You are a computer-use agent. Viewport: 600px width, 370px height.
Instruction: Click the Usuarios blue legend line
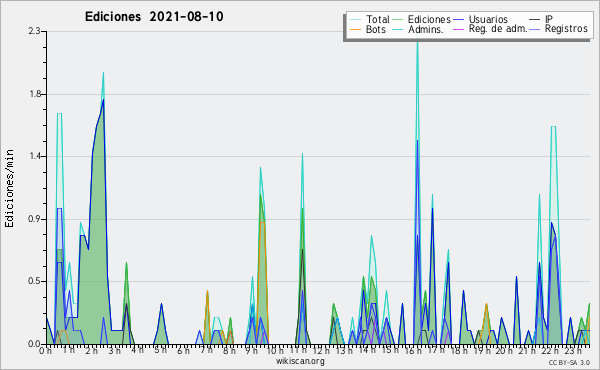point(458,20)
